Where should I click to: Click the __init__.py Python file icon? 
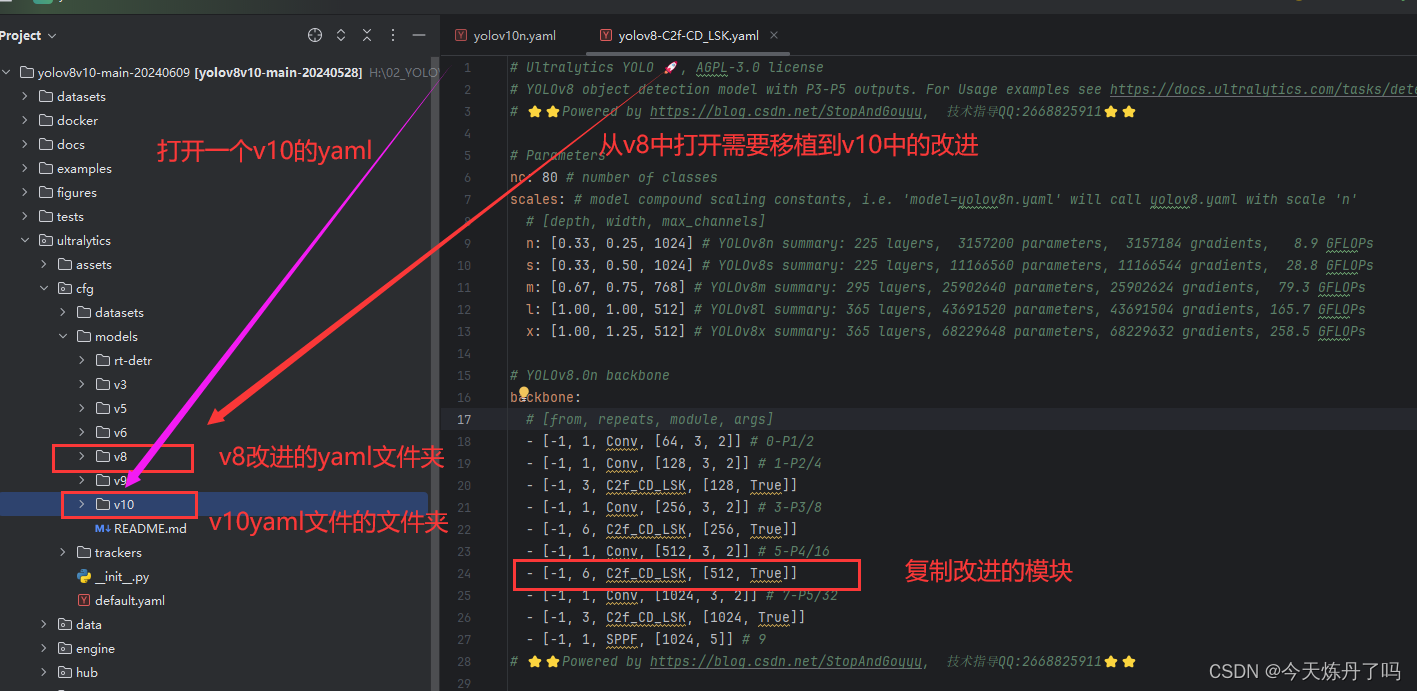[x=84, y=576]
